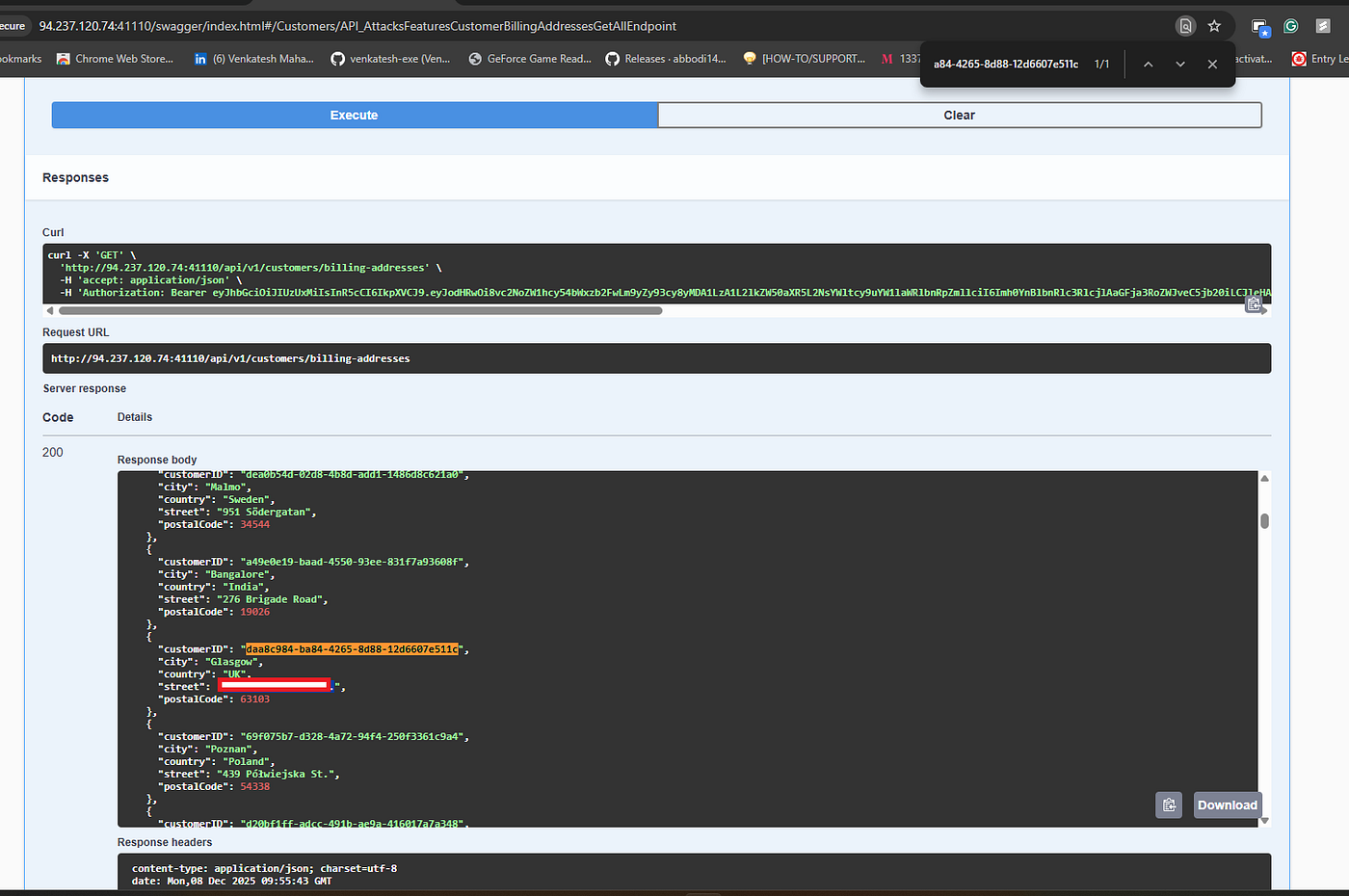Click the street value "951 Södergatan"
The width and height of the screenshot is (1349, 896).
(x=266, y=512)
